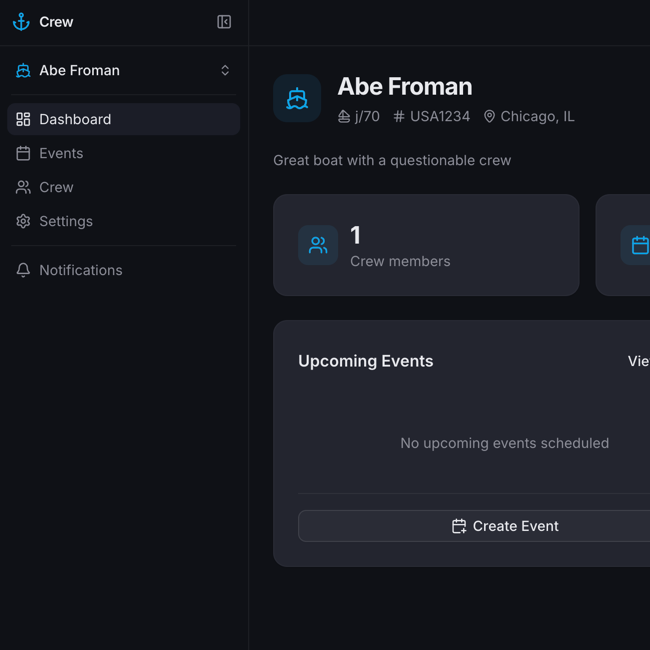Click the Notifications bell icon
The width and height of the screenshot is (650, 650).
[23, 270]
